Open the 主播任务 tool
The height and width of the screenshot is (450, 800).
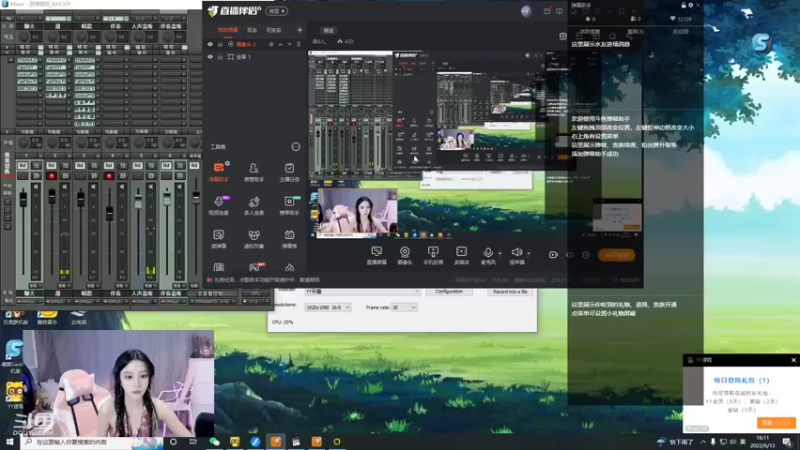(289, 172)
